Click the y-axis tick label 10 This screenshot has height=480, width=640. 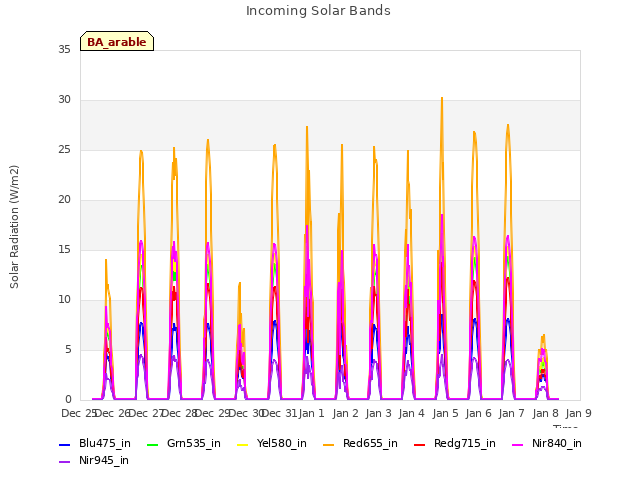point(64,300)
